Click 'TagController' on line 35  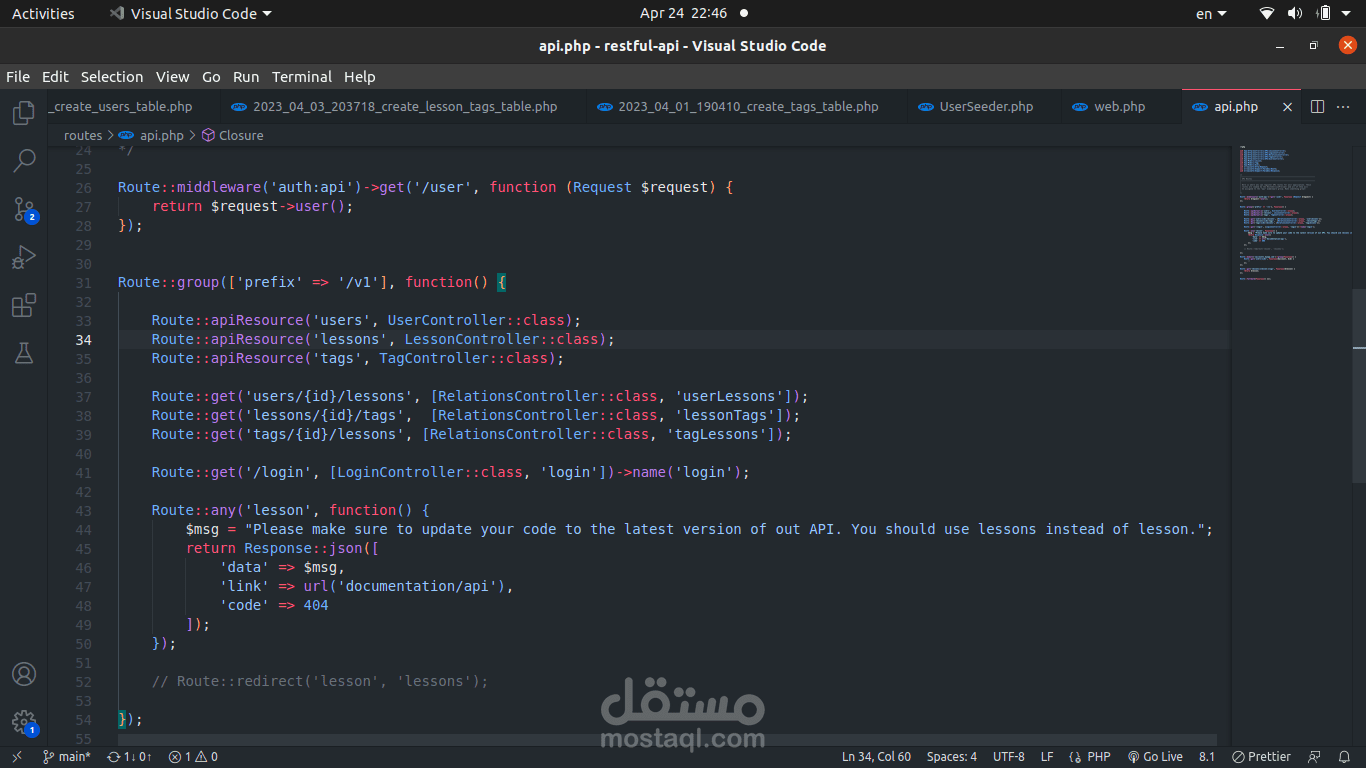click(x=434, y=358)
